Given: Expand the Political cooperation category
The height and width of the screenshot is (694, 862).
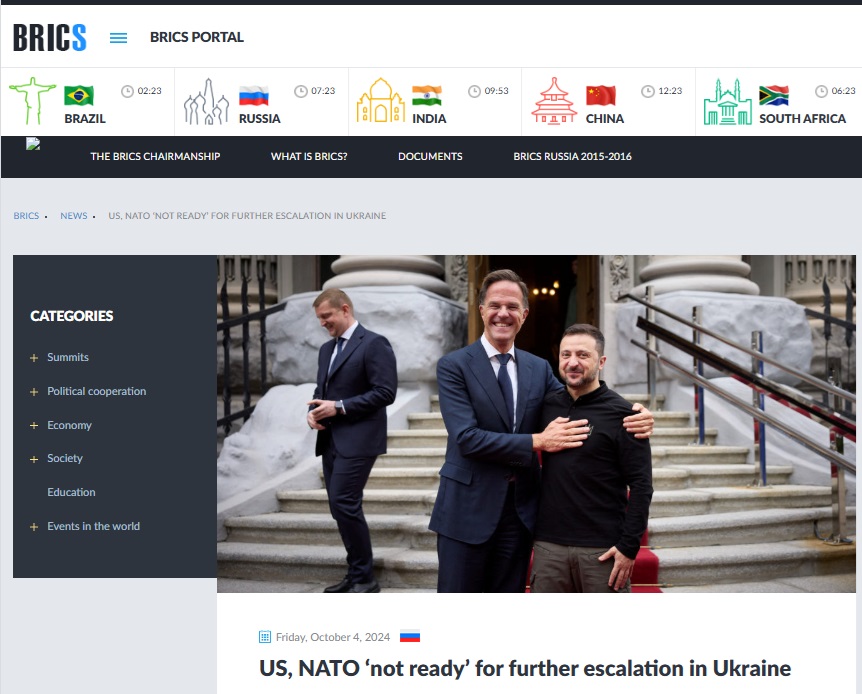Looking at the screenshot, I should [x=34, y=392].
